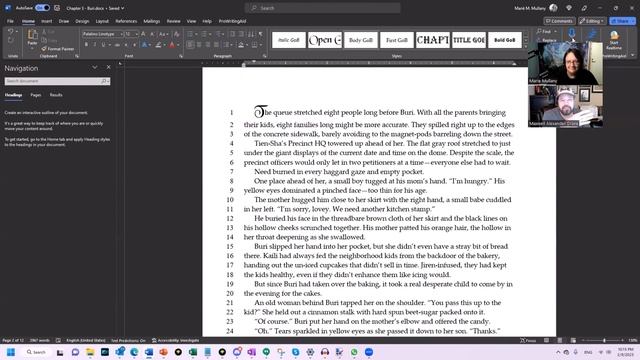Switch to the Results navigation tab
Screen dimensions: 640x360
56,95
